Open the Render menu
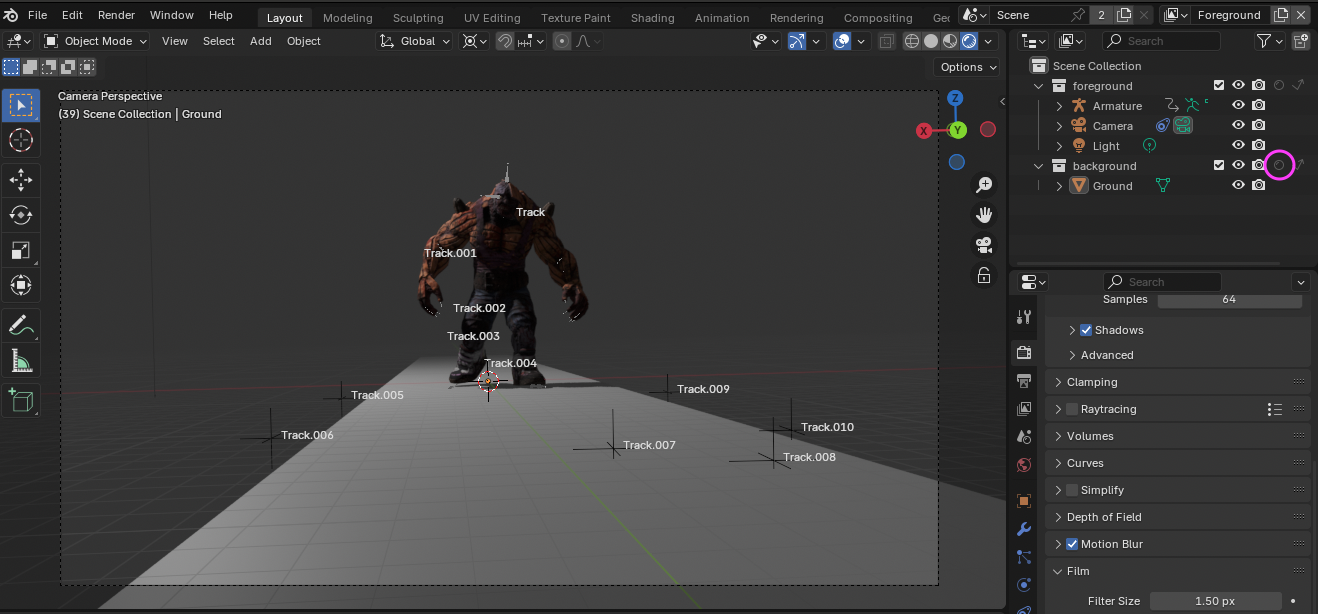 [116, 16]
